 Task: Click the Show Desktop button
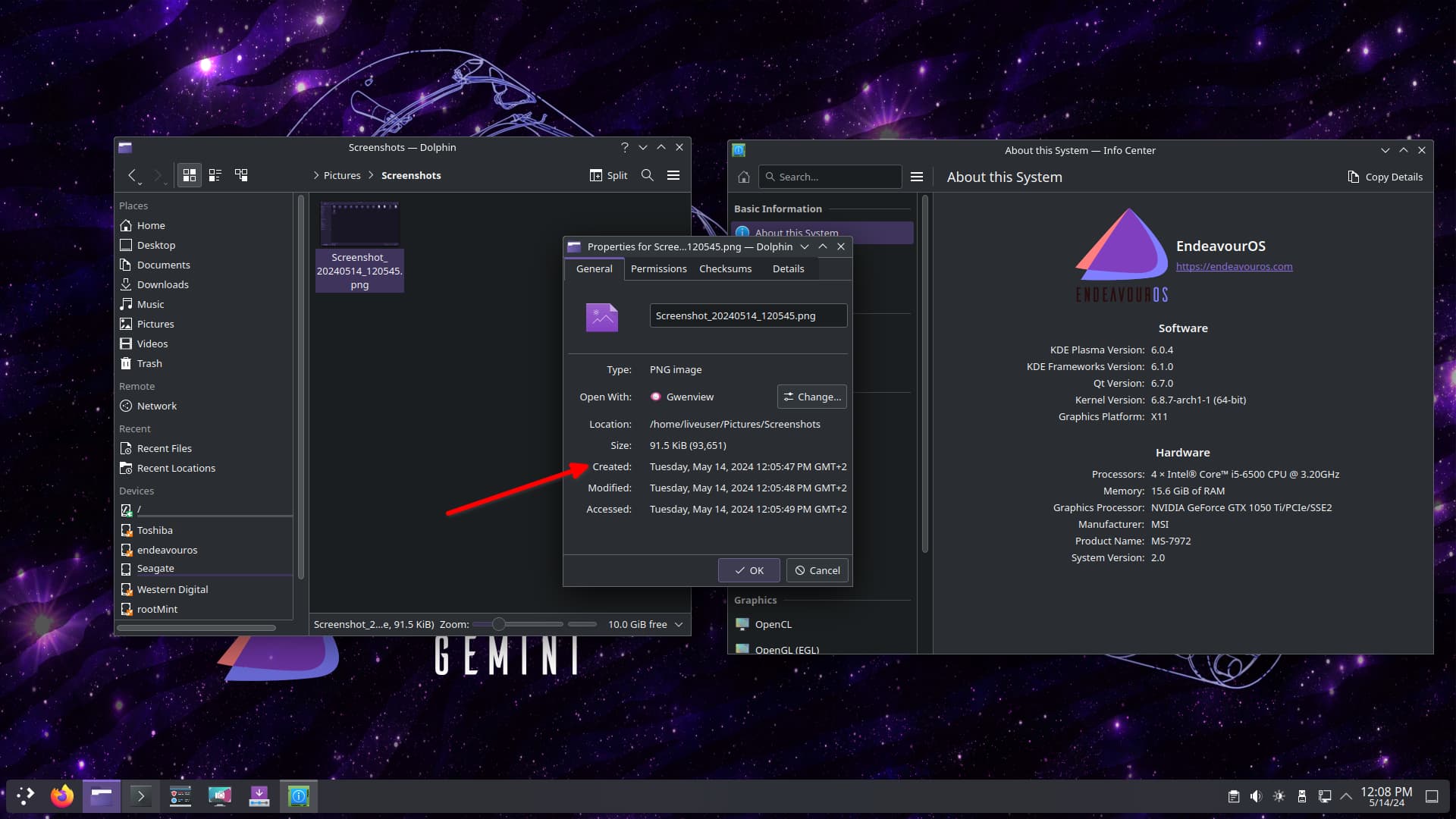1432,796
